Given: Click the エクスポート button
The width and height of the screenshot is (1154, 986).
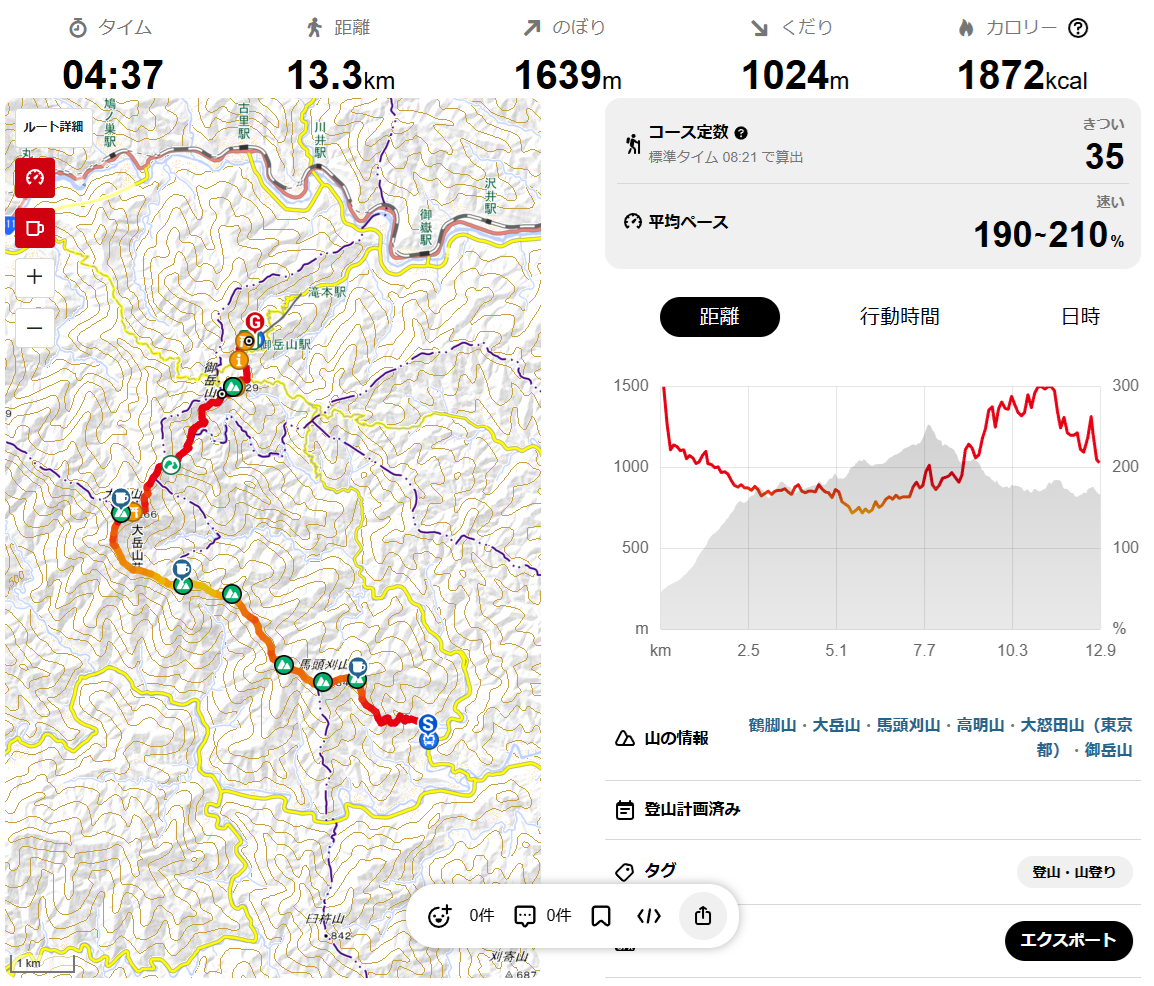Looking at the screenshot, I should point(1068,941).
